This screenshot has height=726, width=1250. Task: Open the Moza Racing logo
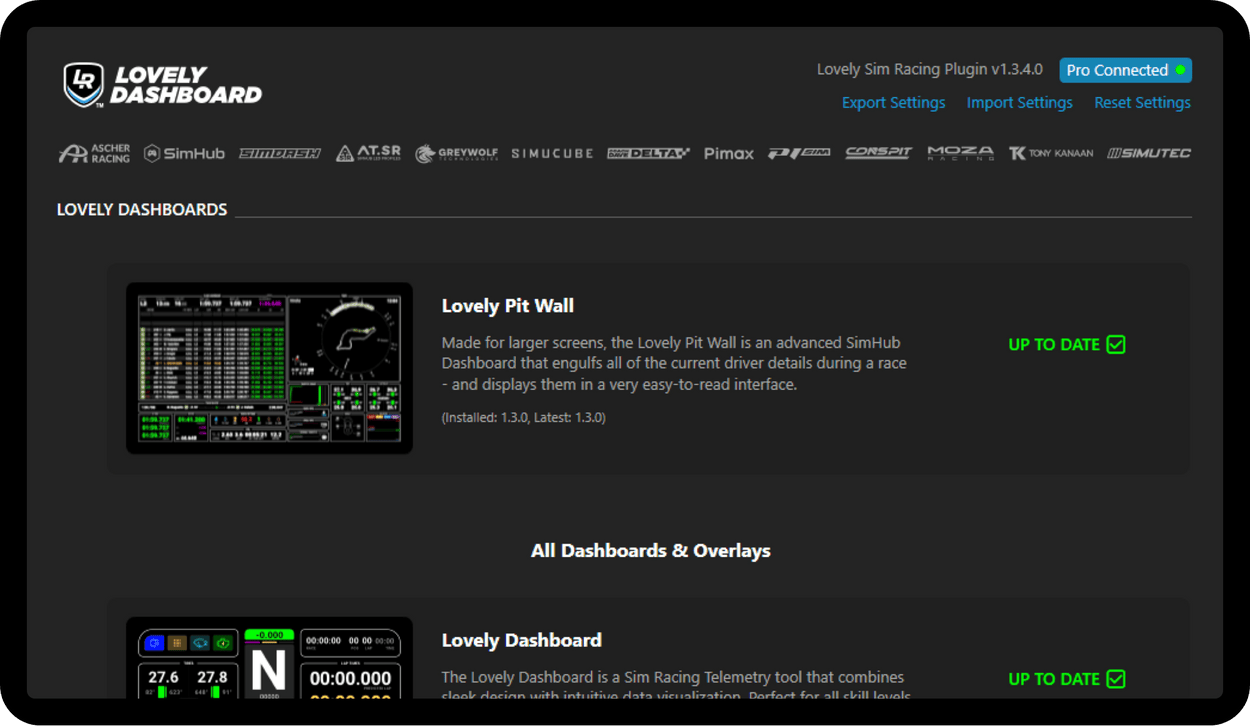point(960,153)
